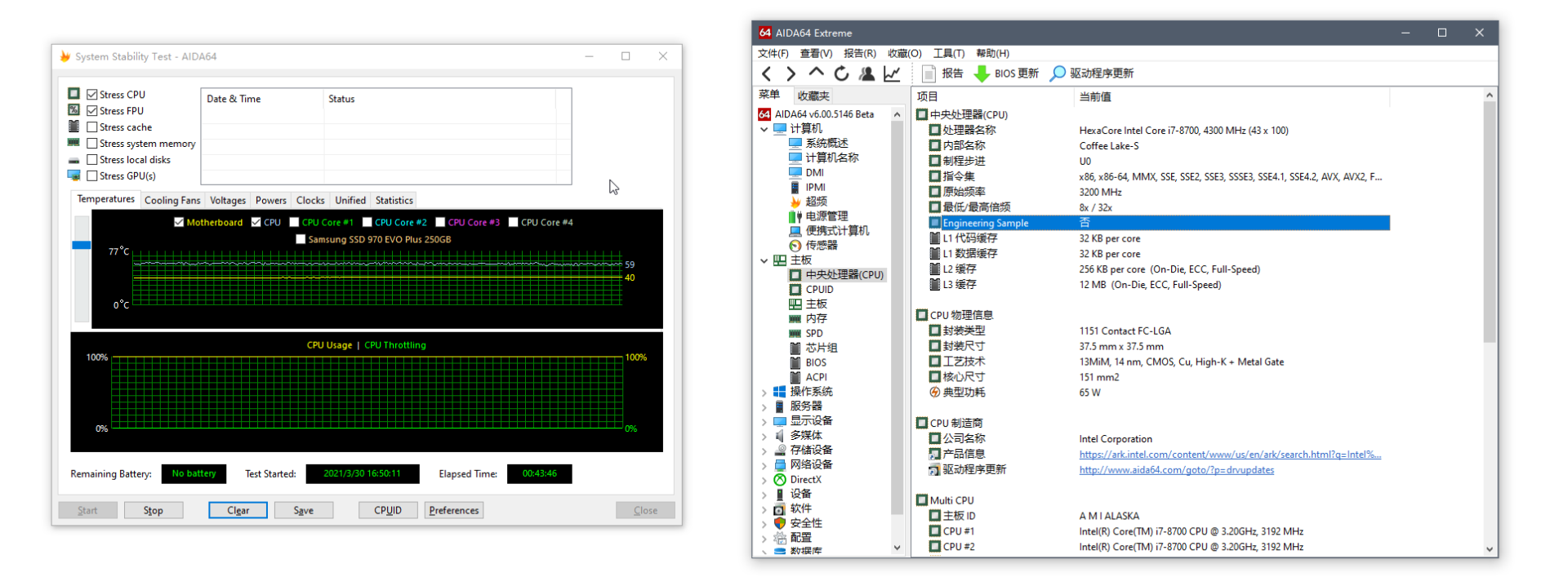
Task: Open the graph chart toolbar icon
Action: point(892,73)
